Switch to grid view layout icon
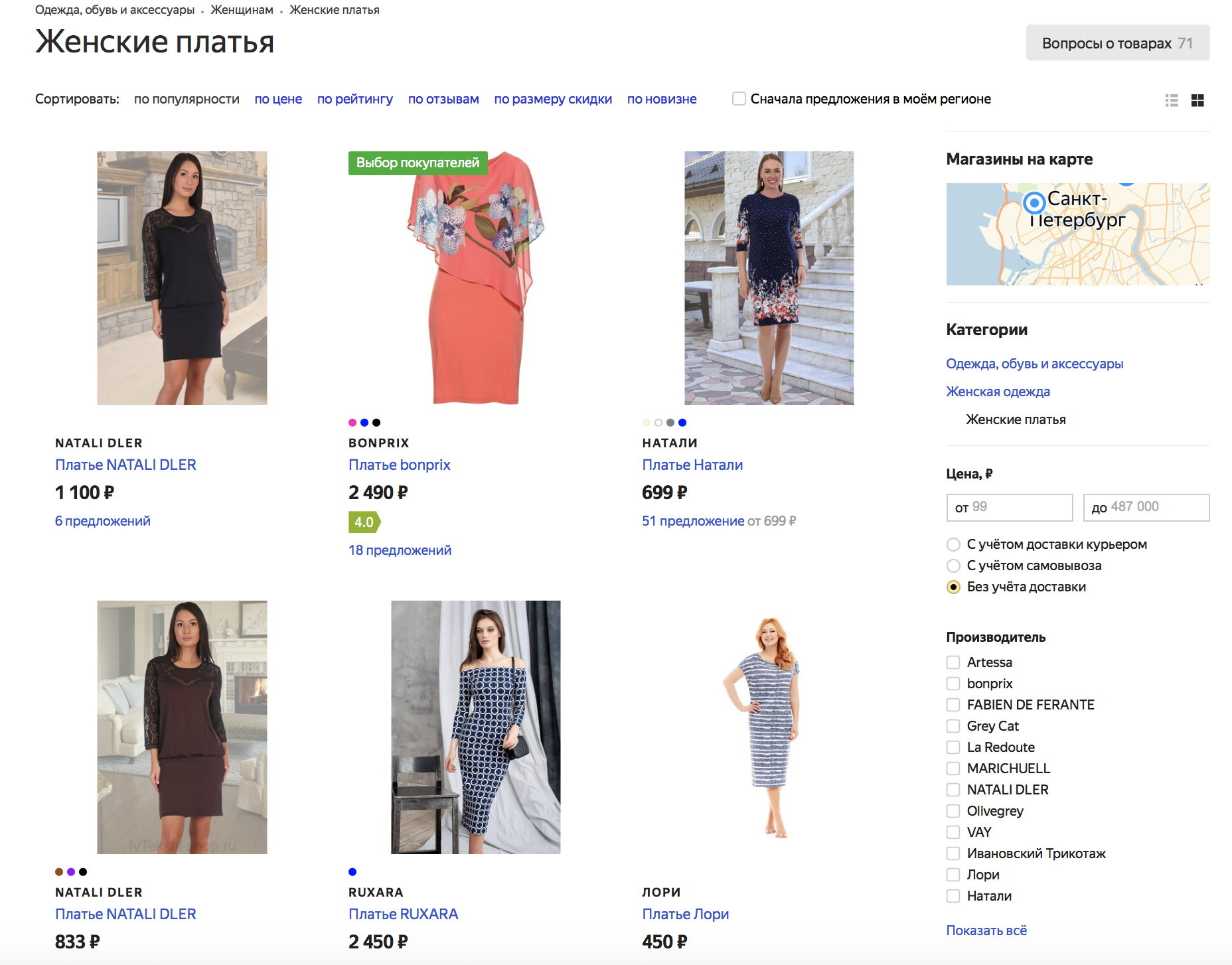 tap(1197, 100)
